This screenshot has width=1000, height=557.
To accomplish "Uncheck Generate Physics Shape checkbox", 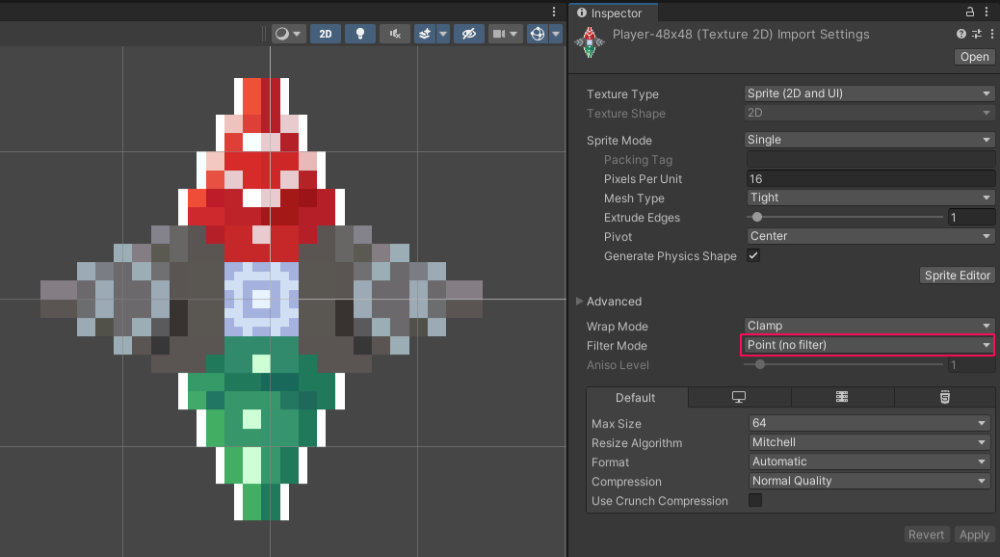I will click(x=753, y=255).
